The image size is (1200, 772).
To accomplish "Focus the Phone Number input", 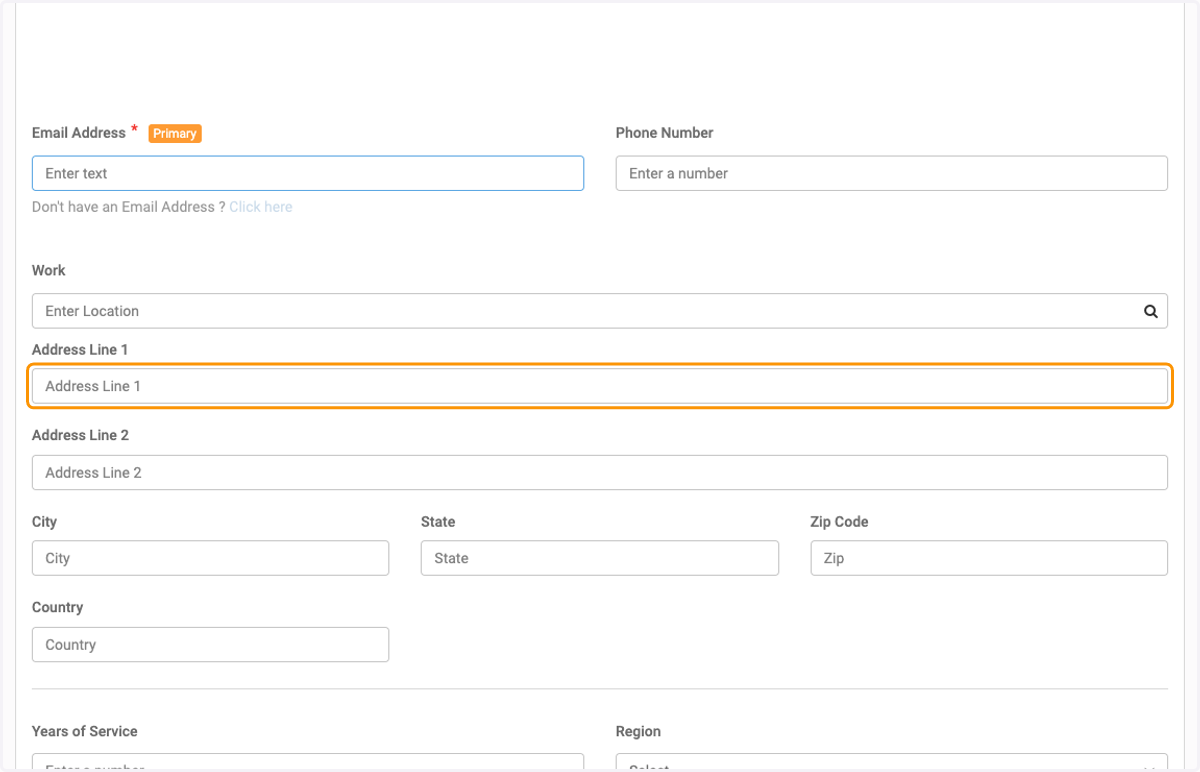I will (891, 173).
